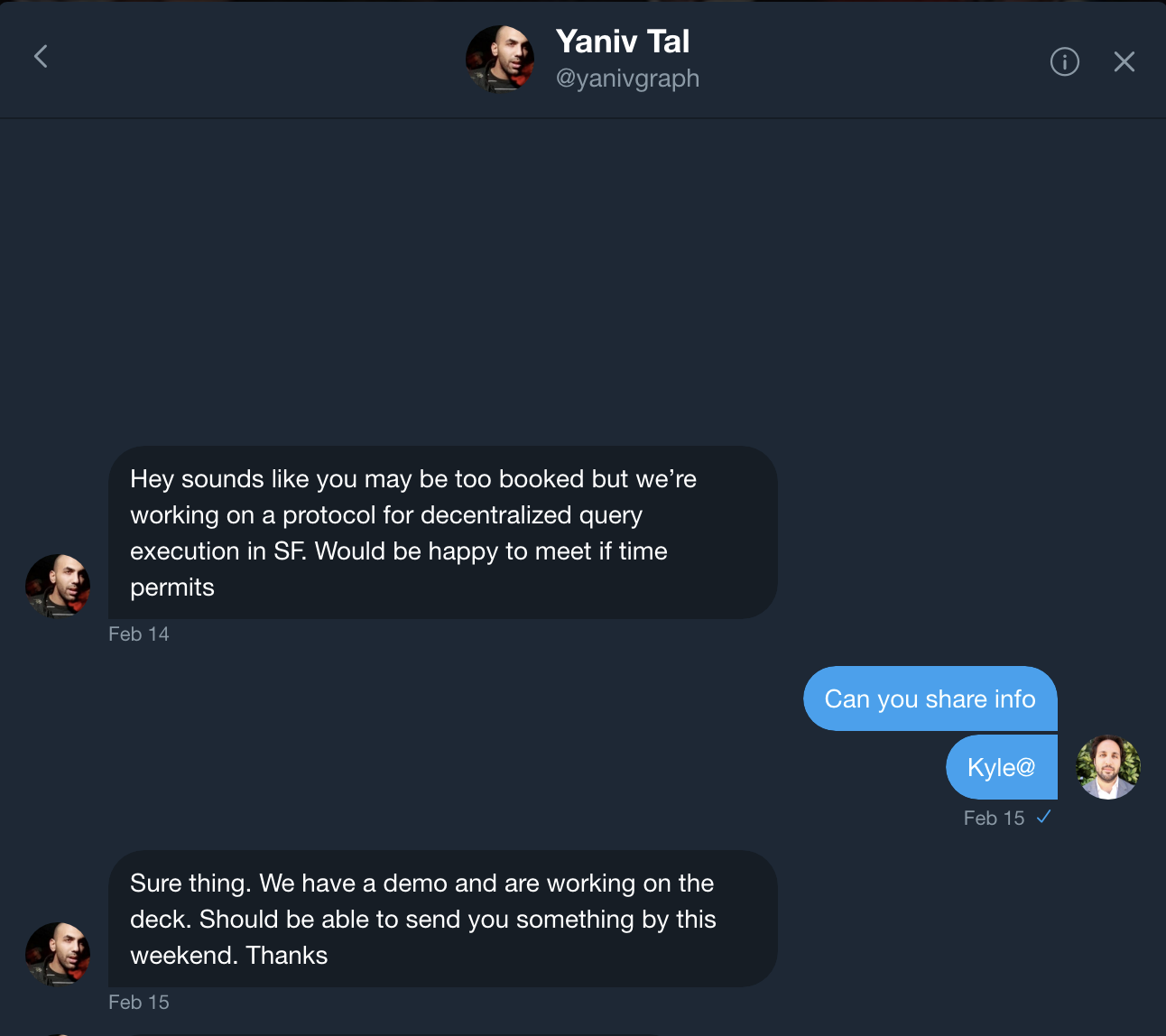Click the partially visible avatar at the bottom
Viewport: 1166px width, 1036px height.
(x=57, y=1031)
